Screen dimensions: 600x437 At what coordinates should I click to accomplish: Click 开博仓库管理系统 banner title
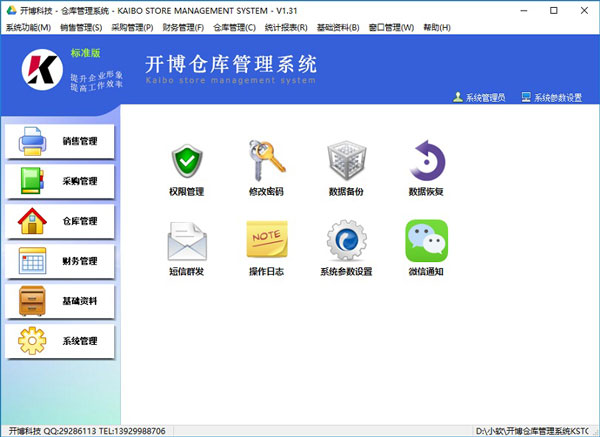(231, 64)
